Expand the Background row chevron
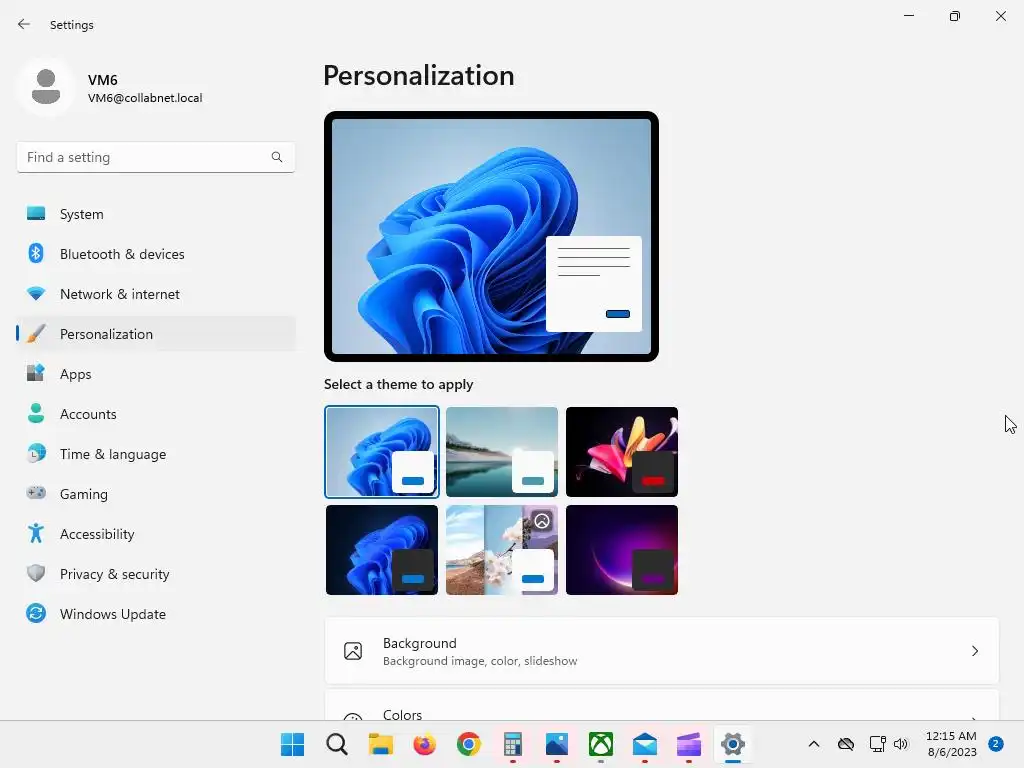The height and width of the screenshot is (768, 1024). coord(974,651)
